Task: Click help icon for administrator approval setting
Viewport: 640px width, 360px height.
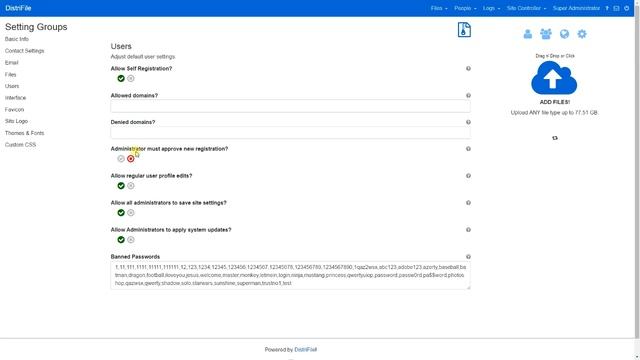Action: (468, 149)
